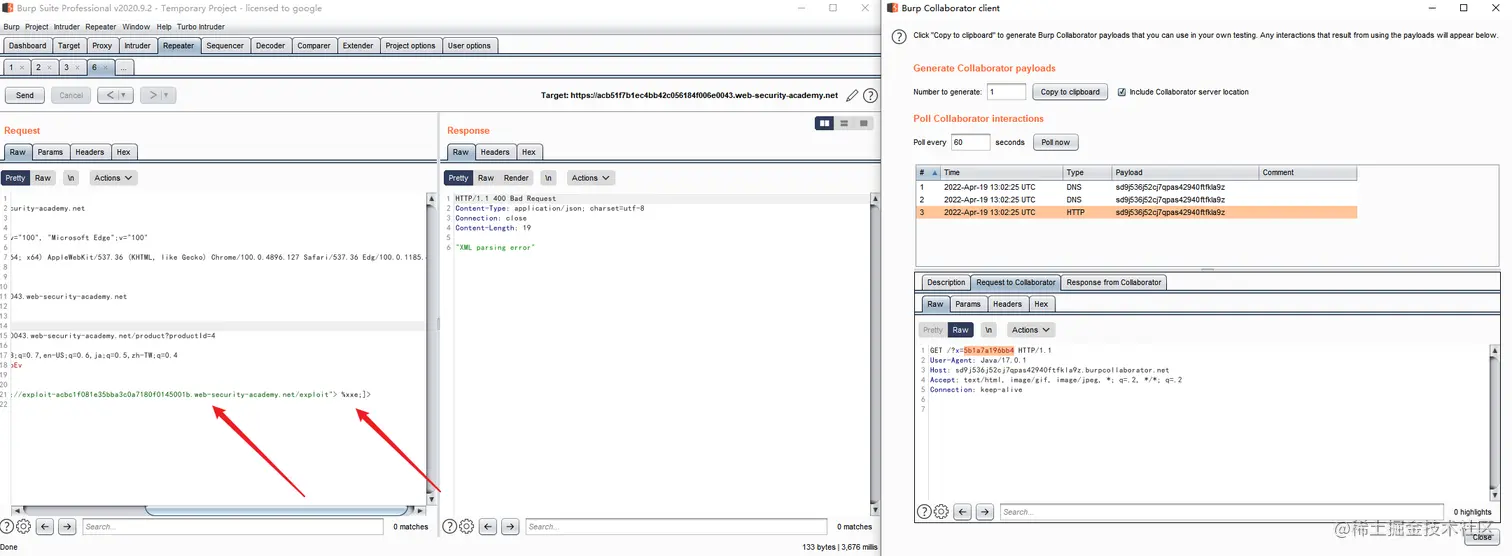Switch Response editor to Raw mode toggle
This screenshot has width=1512, height=556.
pos(486,178)
